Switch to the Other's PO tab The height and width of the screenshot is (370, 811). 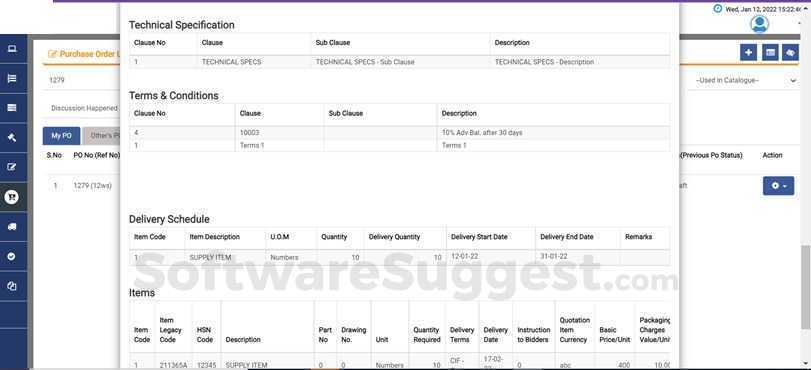101,136
